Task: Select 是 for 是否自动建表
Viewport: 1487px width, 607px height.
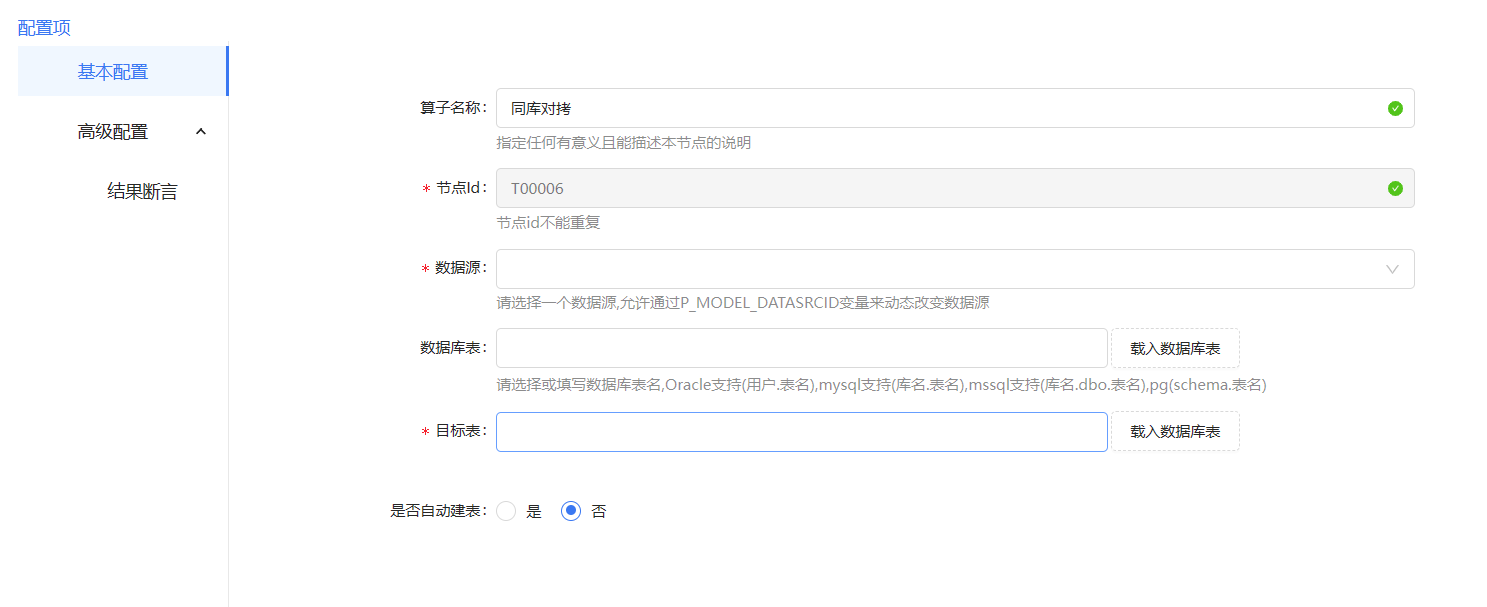Action: tap(507, 511)
